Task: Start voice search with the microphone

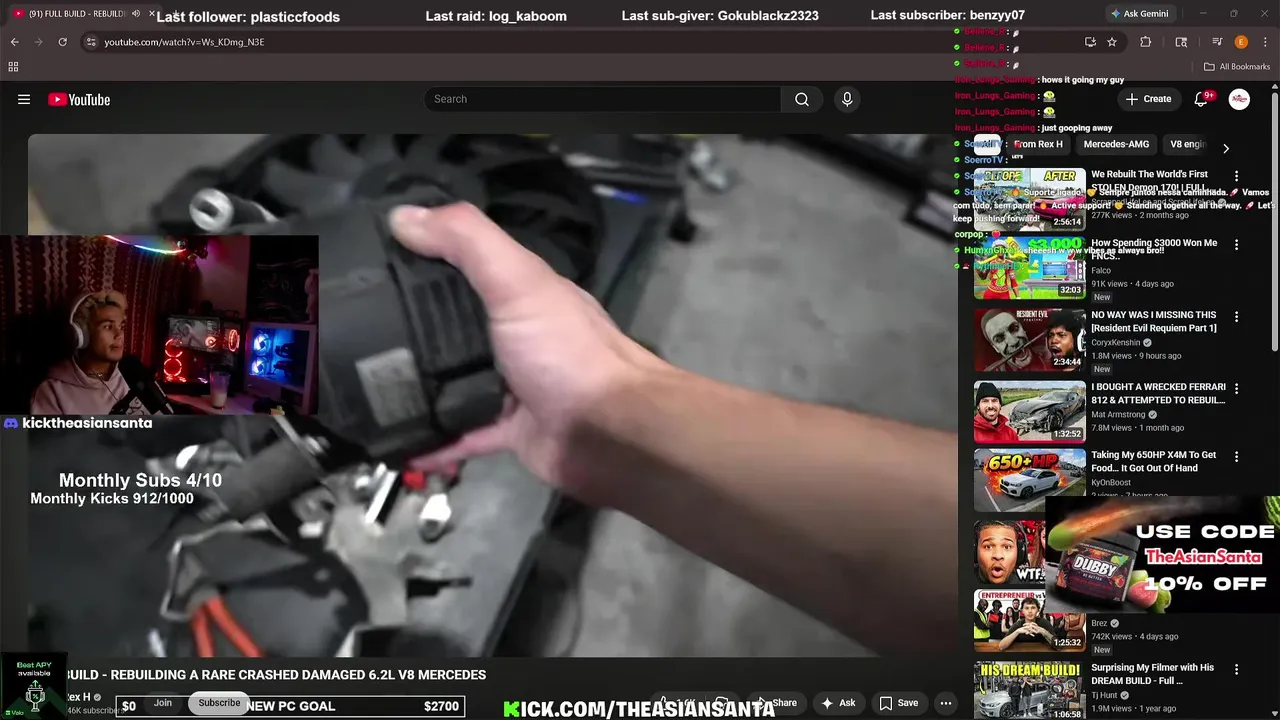Action: point(847,99)
